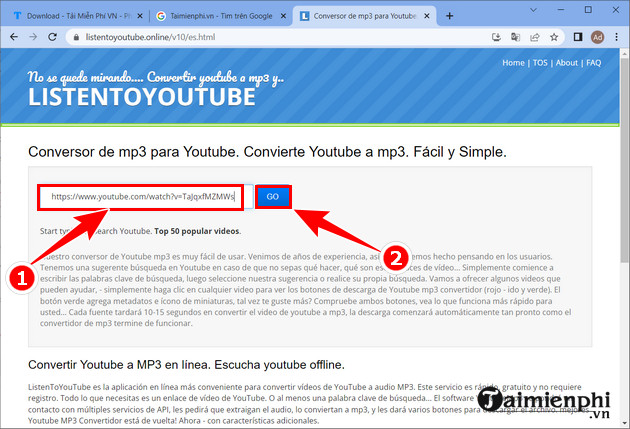Click the page vertical scrollbar
630x429 pixels.
click(x=624, y=161)
